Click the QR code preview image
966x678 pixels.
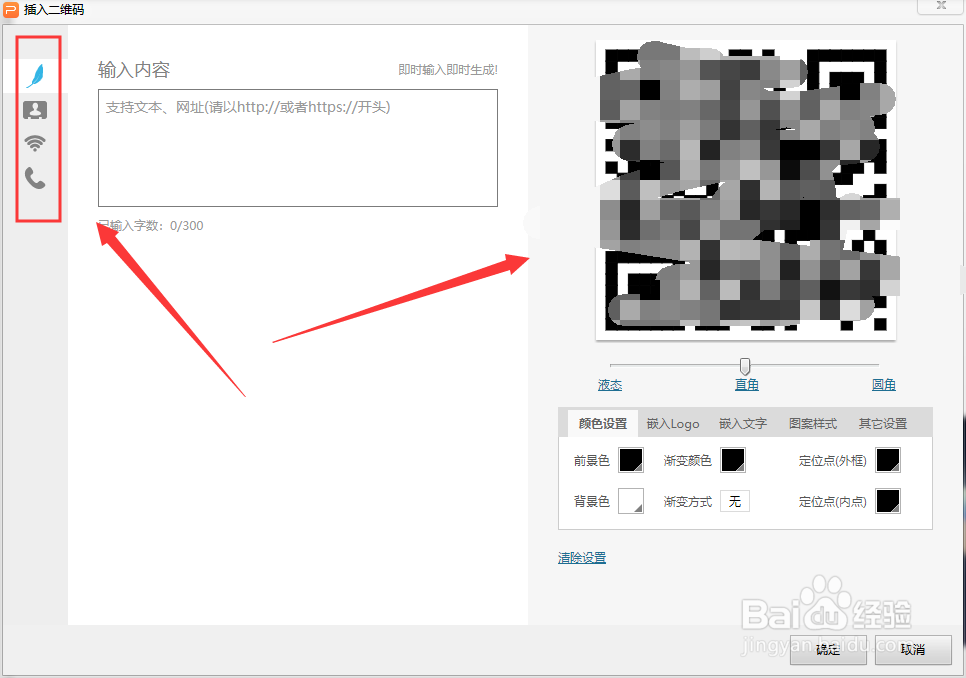745,190
